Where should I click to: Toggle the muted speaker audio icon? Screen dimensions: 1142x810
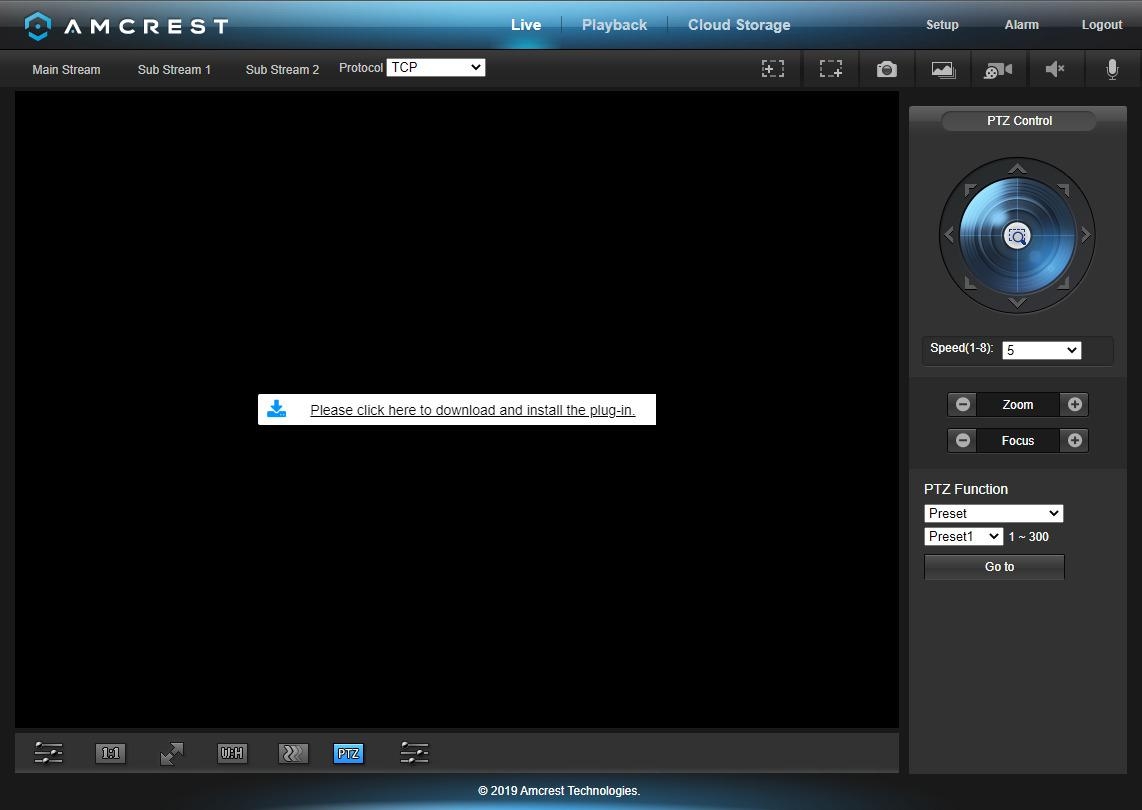coord(1055,69)
